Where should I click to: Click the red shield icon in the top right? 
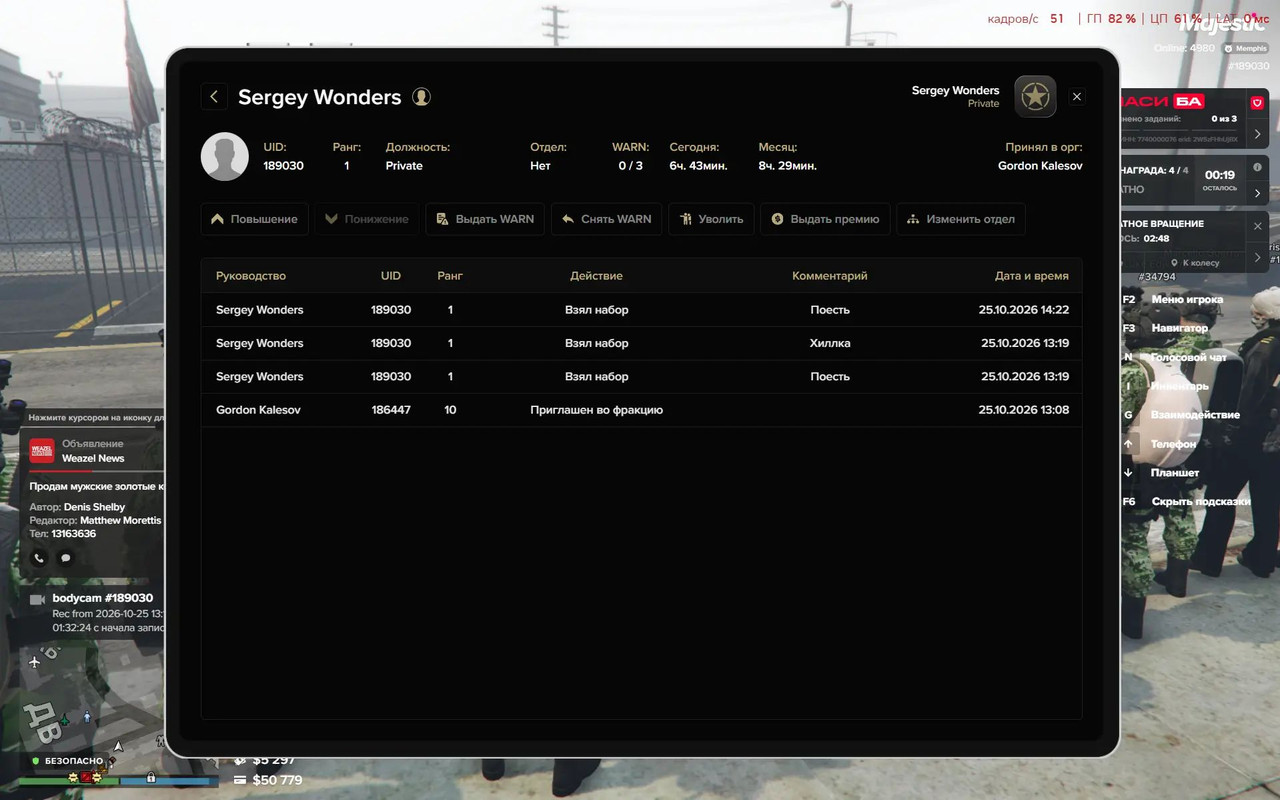(1257, 102)
